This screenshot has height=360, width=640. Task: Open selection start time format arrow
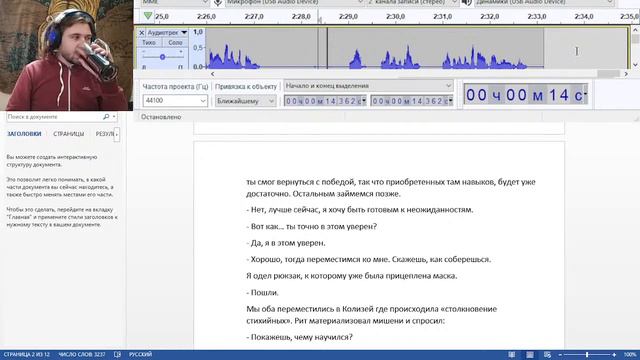click(364, 101)
